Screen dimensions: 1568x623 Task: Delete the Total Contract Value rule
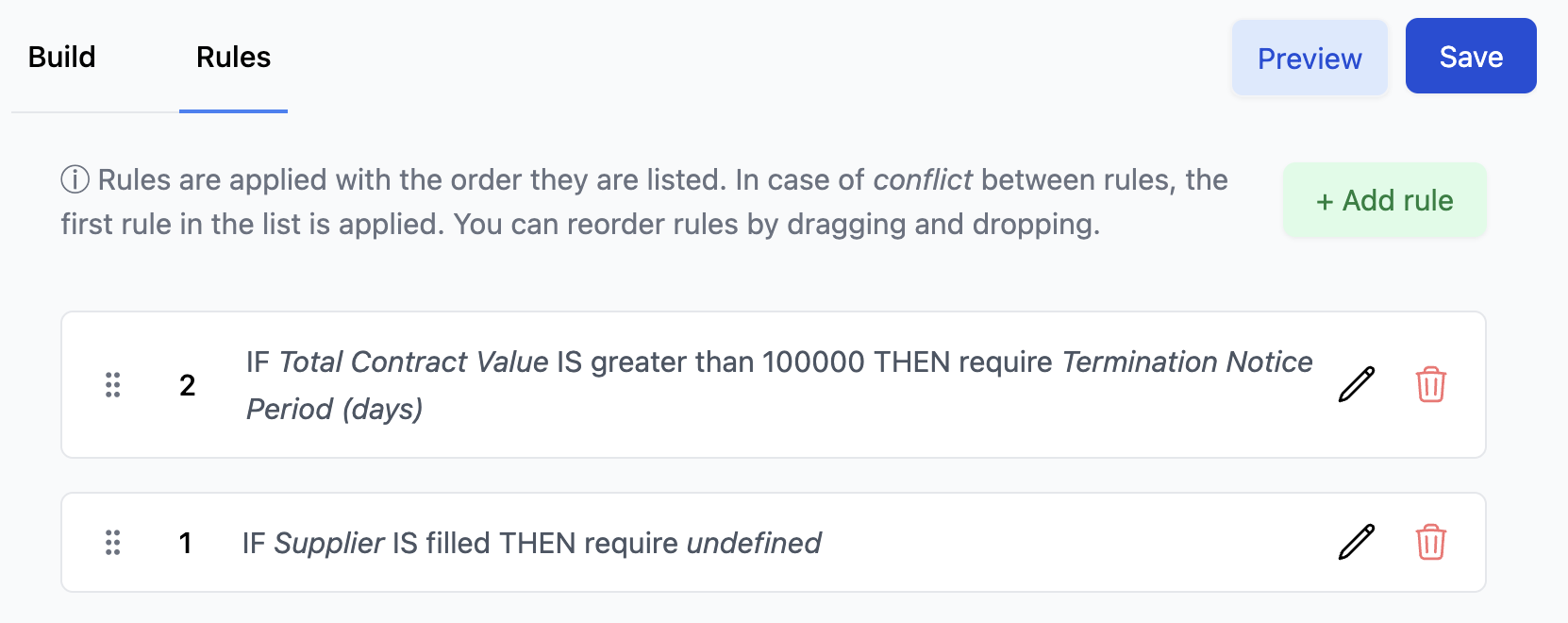coord(1431,384)
